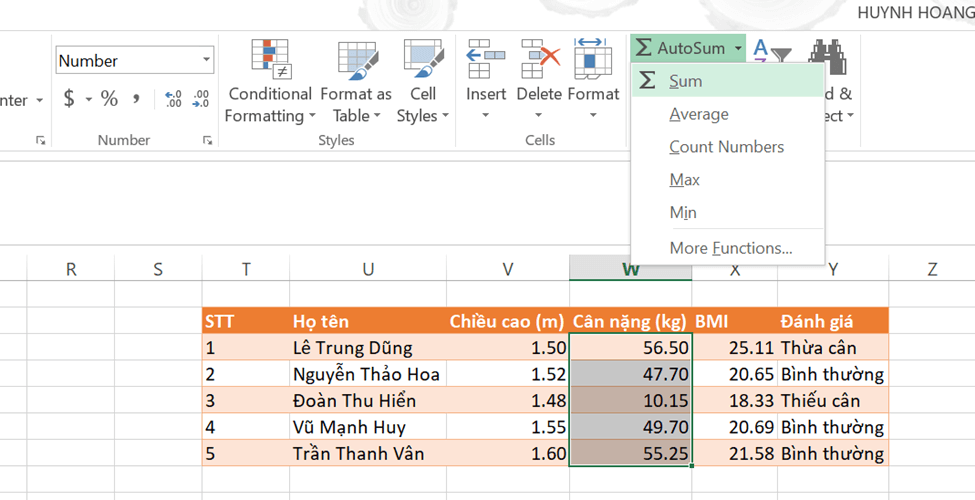Screen dimensions: 975x500
Task: Open Number group dialog launcher
Action: point(207,141)
